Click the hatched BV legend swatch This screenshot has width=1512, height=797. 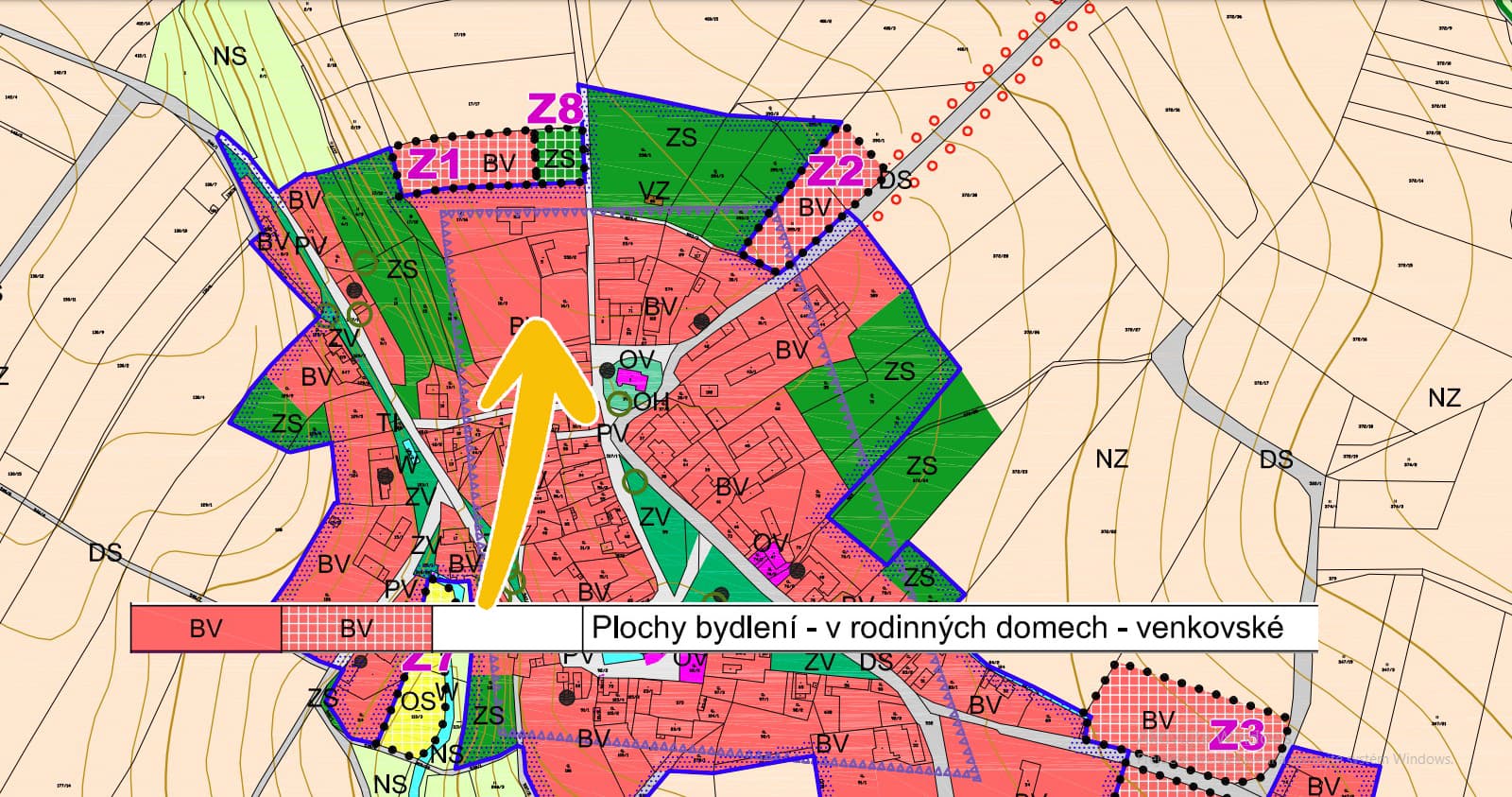tap(356, 629)
